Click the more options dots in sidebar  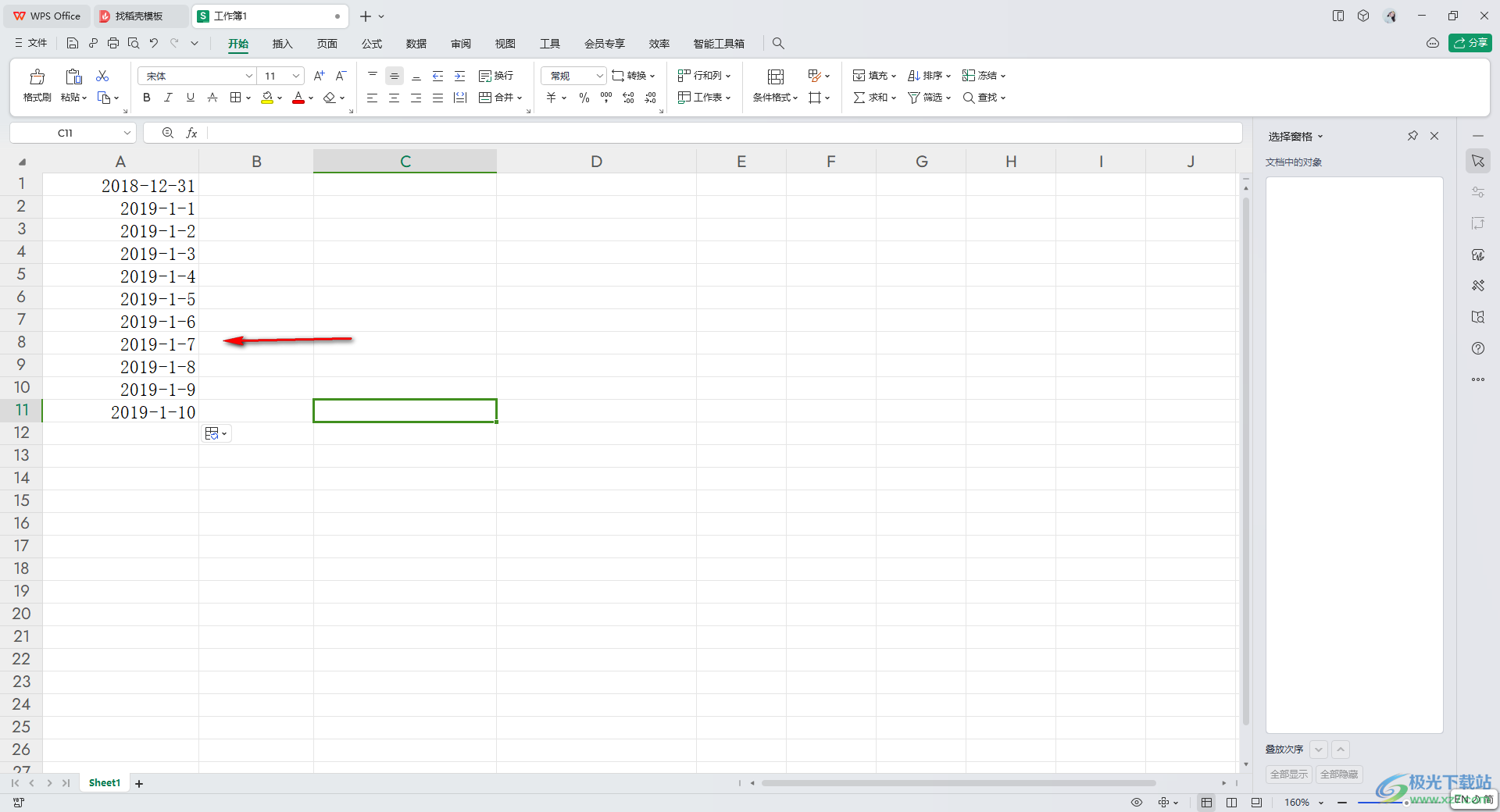[x=1478, y=379]
